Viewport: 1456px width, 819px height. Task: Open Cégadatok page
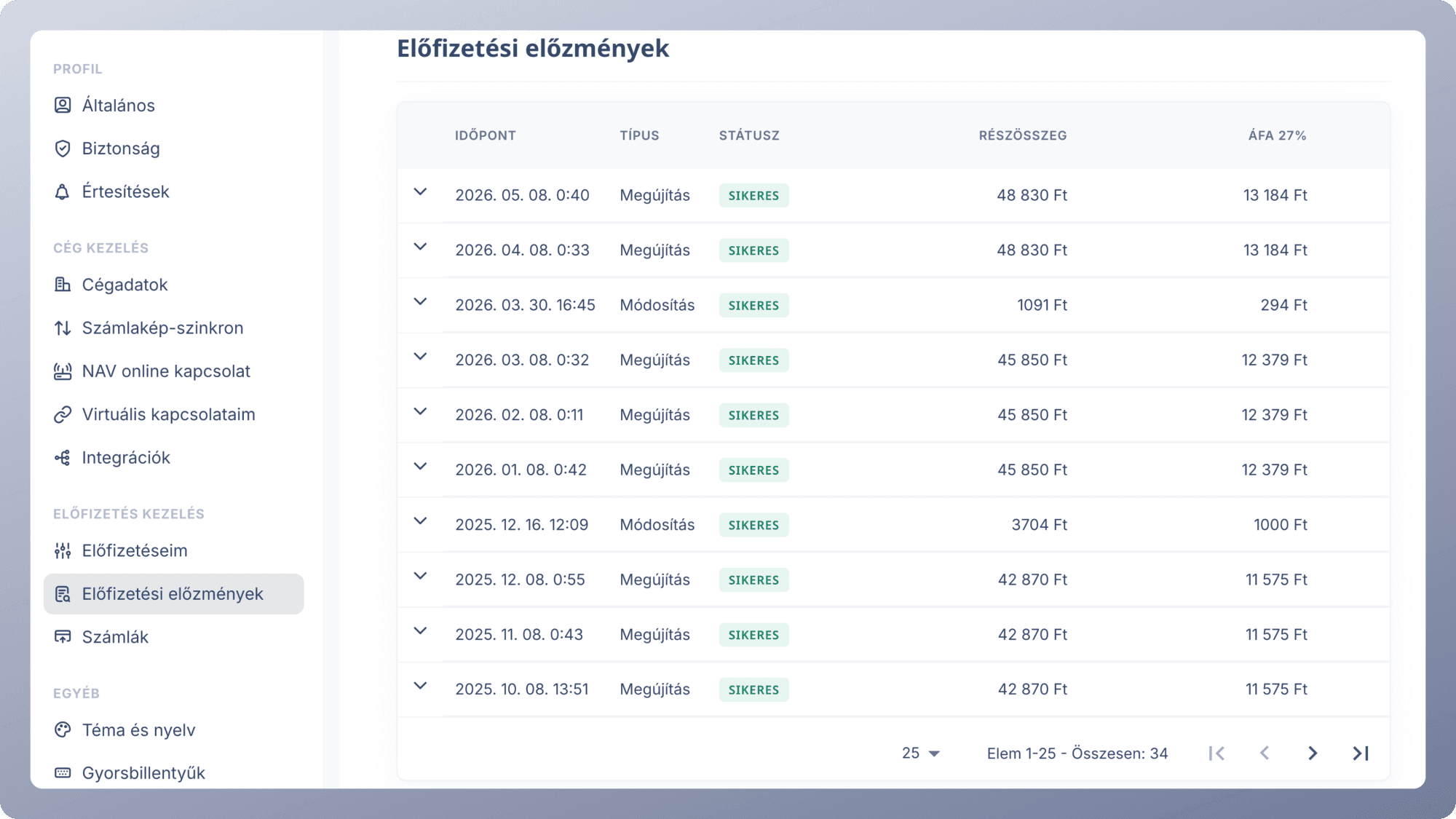(x=173, y=285)
